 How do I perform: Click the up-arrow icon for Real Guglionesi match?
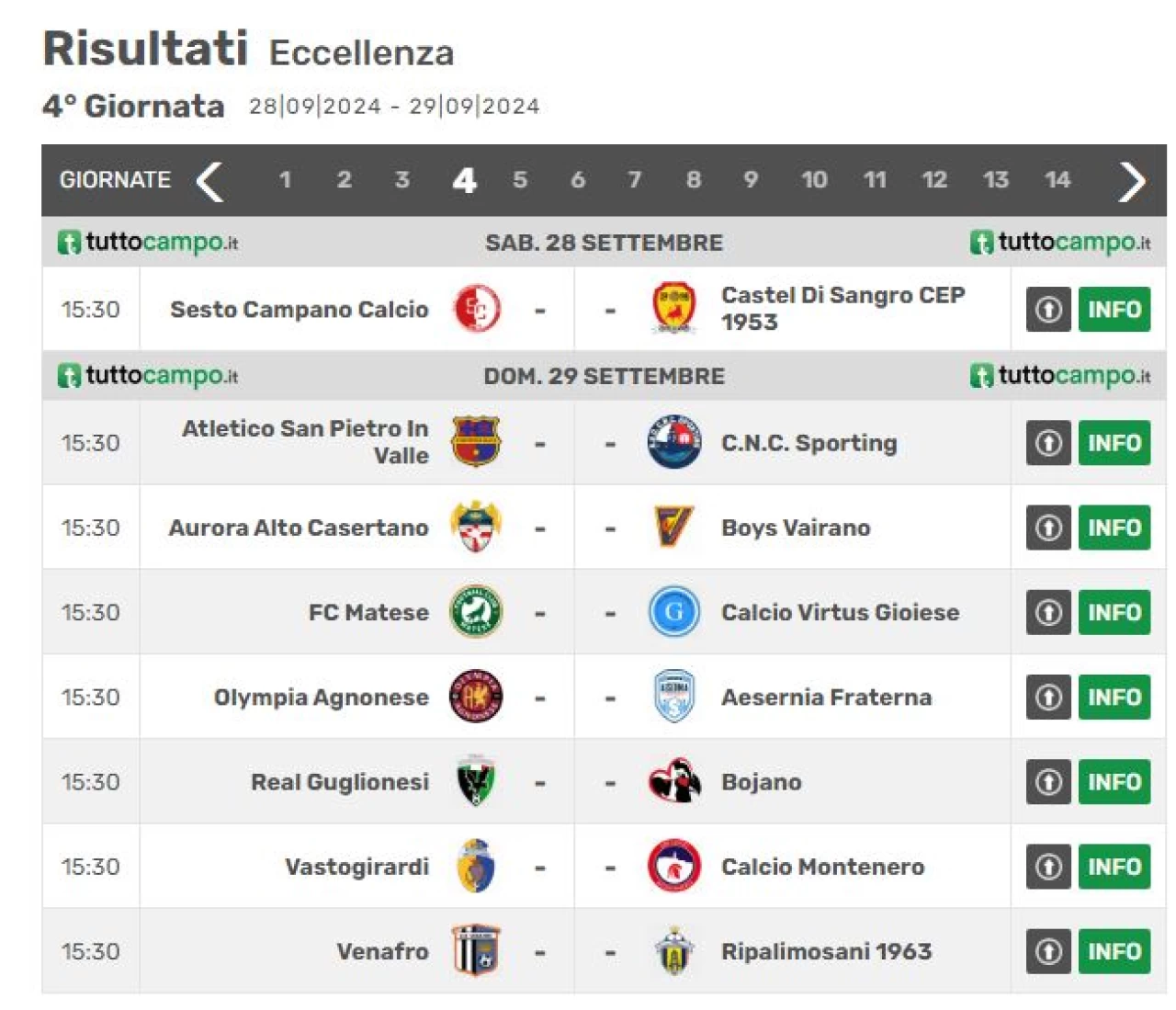tap(1048, 782)
